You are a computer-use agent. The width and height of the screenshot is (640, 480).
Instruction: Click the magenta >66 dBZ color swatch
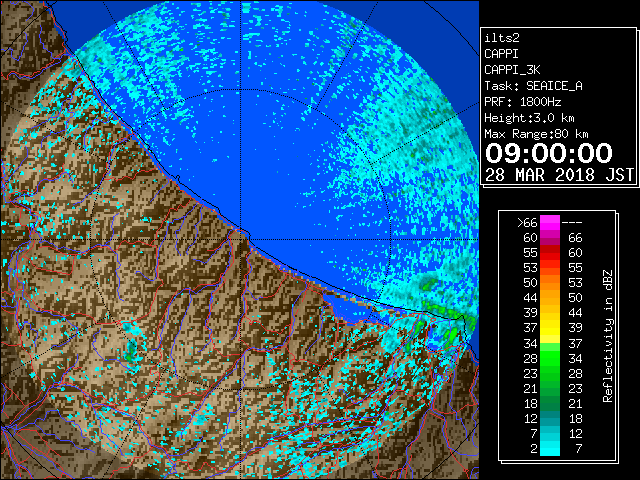pyautogui.click(x=550, y=223)
